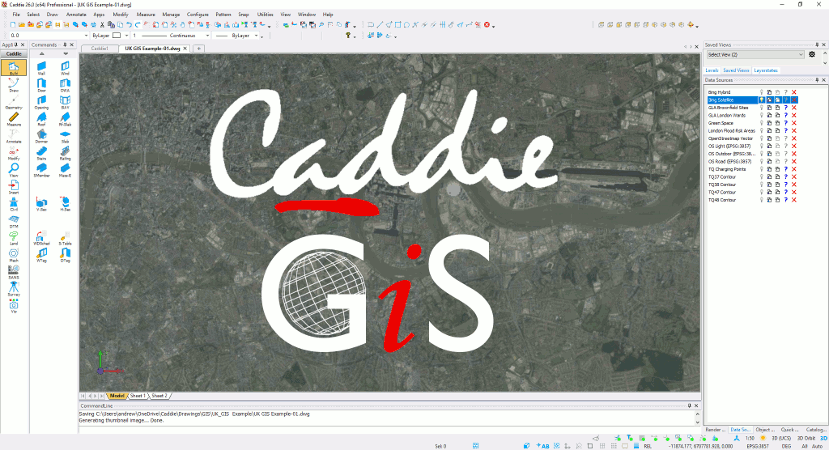The height and width of the screenshot is (450, 829).
Task: Open the Land application
Action: 14,238
